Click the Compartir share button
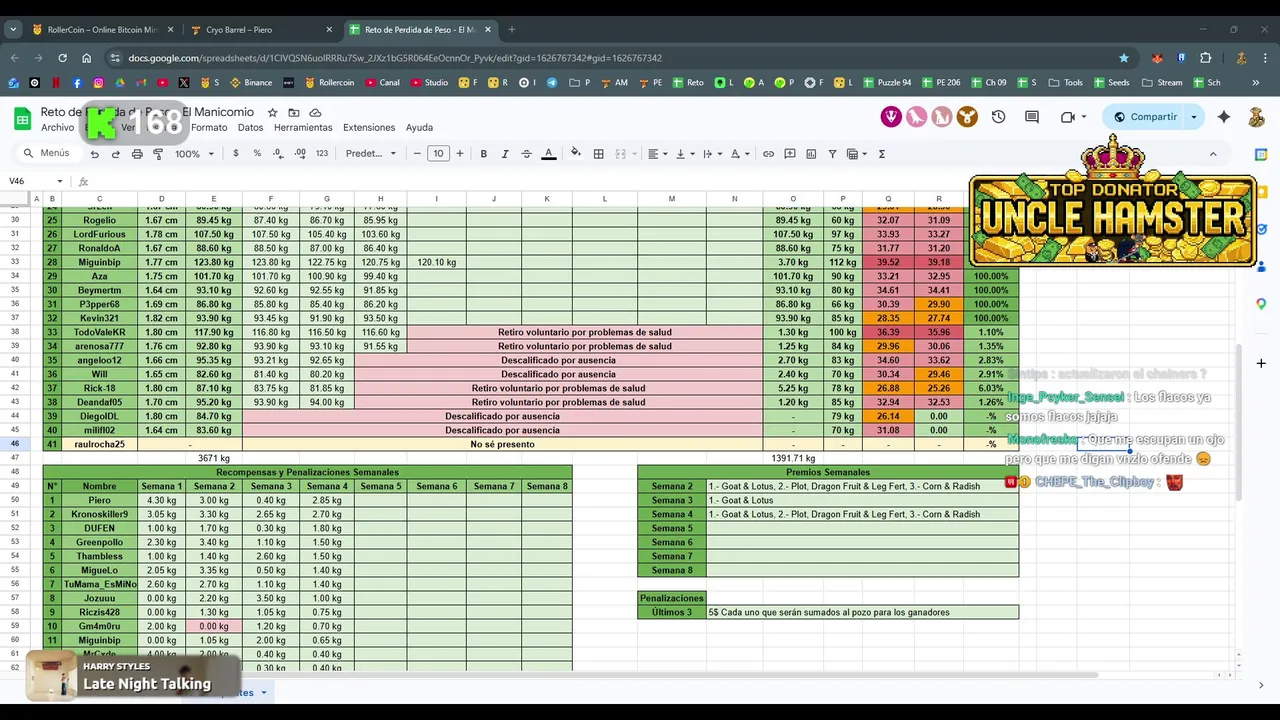The image size is (1280, 720). [x=1145, y=117]
